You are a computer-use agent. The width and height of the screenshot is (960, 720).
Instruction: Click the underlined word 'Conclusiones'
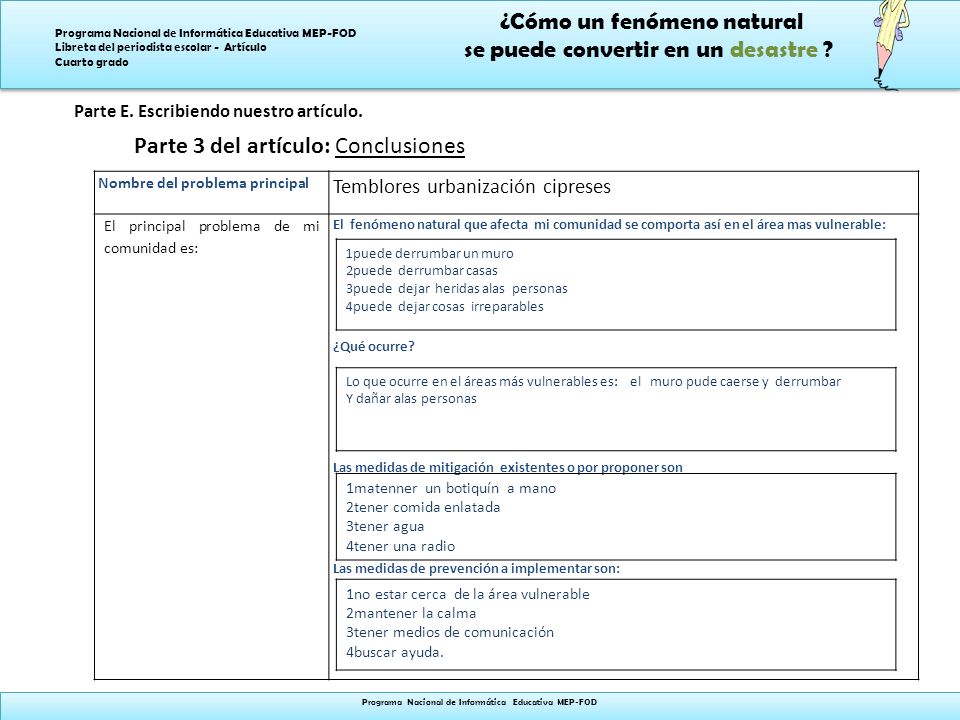tap(400, 146)
